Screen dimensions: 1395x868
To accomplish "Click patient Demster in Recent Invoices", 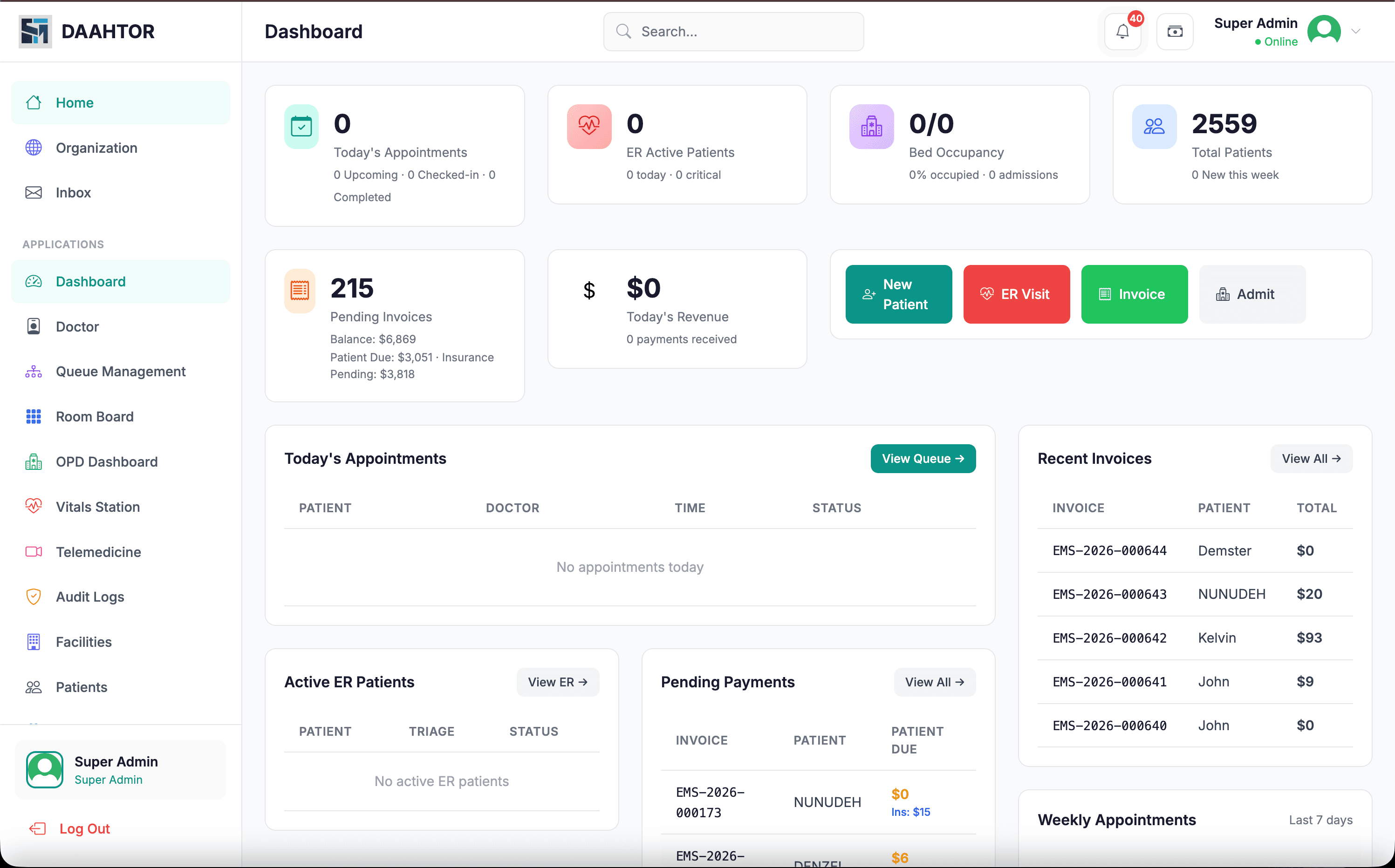I will click(x=1224, y=551).
